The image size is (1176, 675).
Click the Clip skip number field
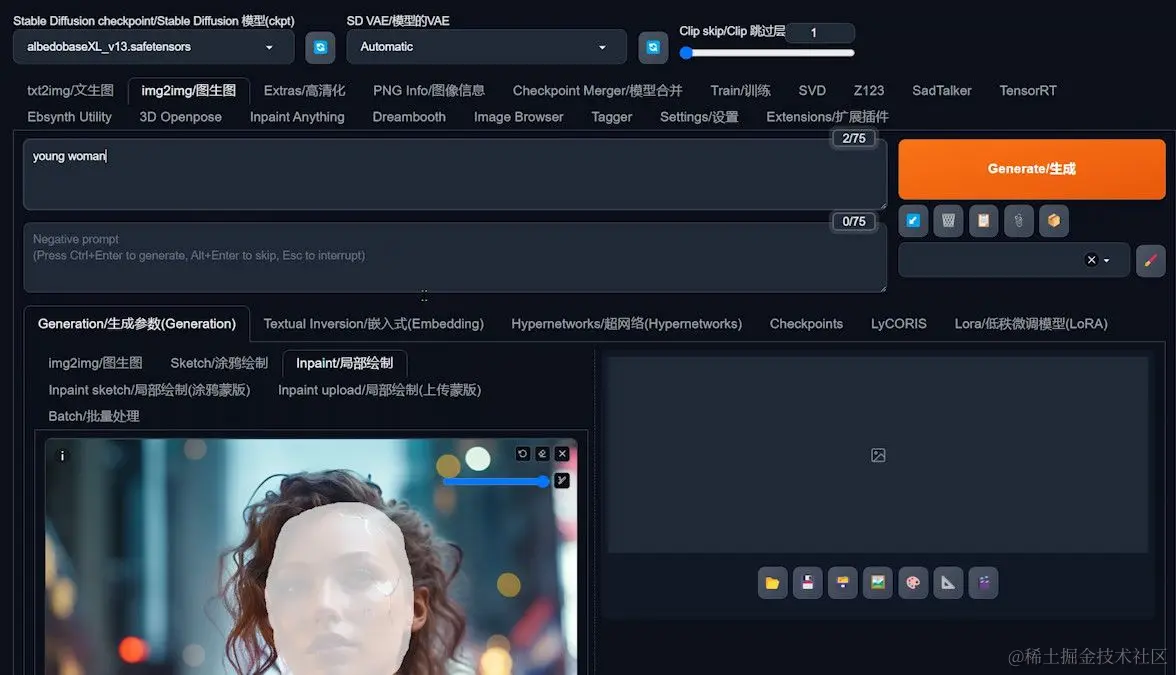tap(820, 32)
